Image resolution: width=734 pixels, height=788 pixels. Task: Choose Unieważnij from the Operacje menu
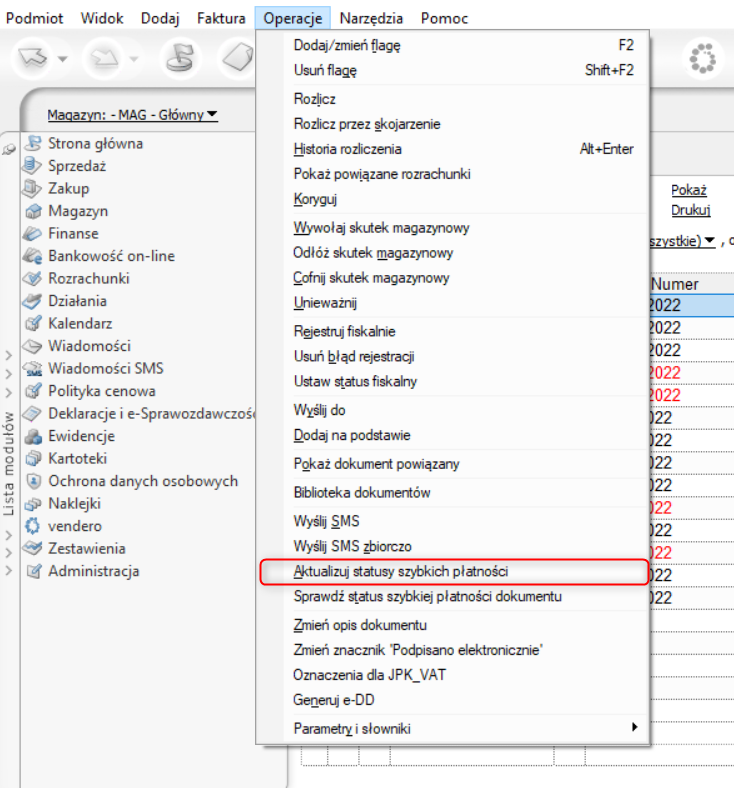[454, 303]
